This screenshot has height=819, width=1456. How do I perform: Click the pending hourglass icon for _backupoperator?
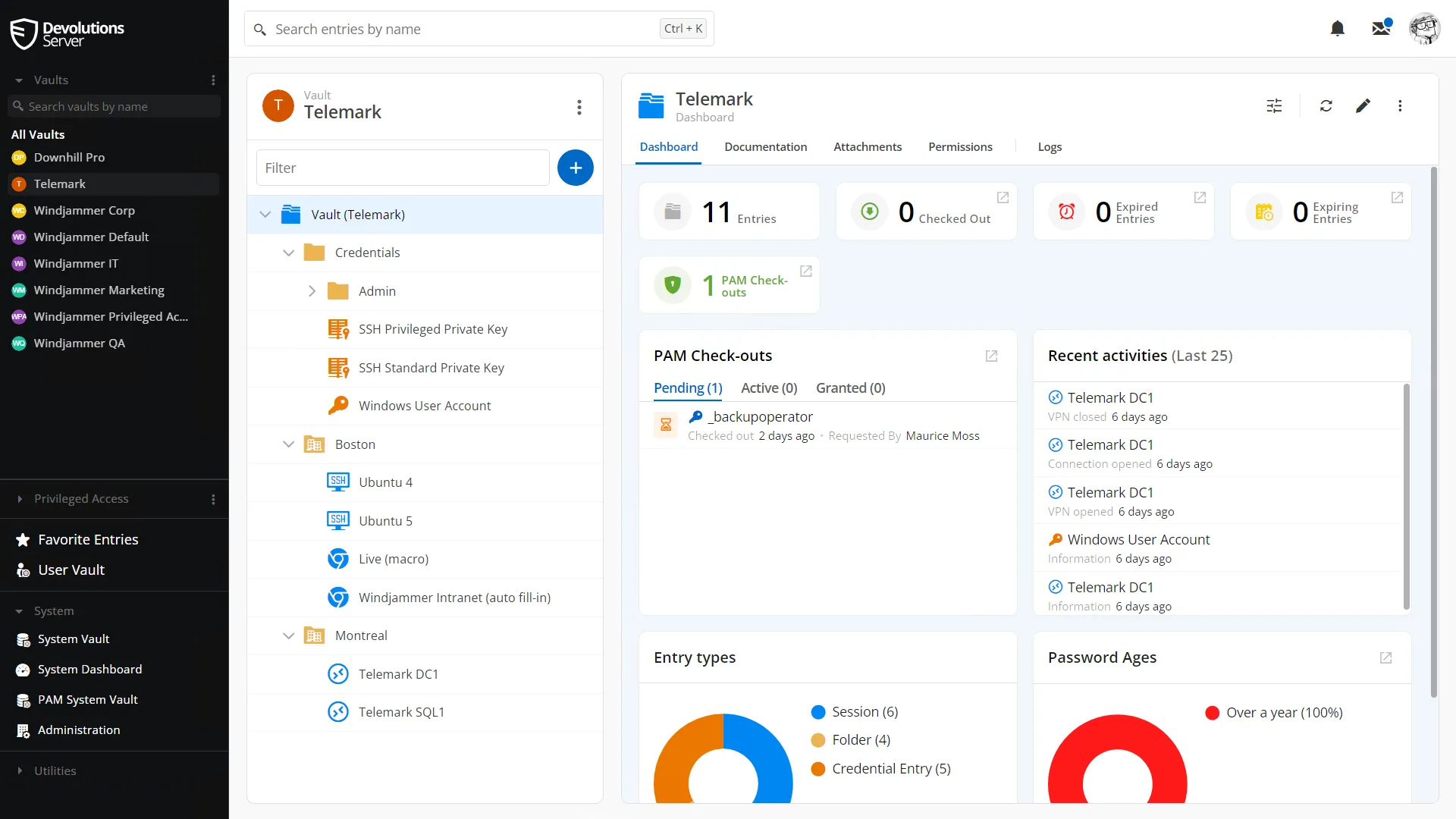point(666,425)
